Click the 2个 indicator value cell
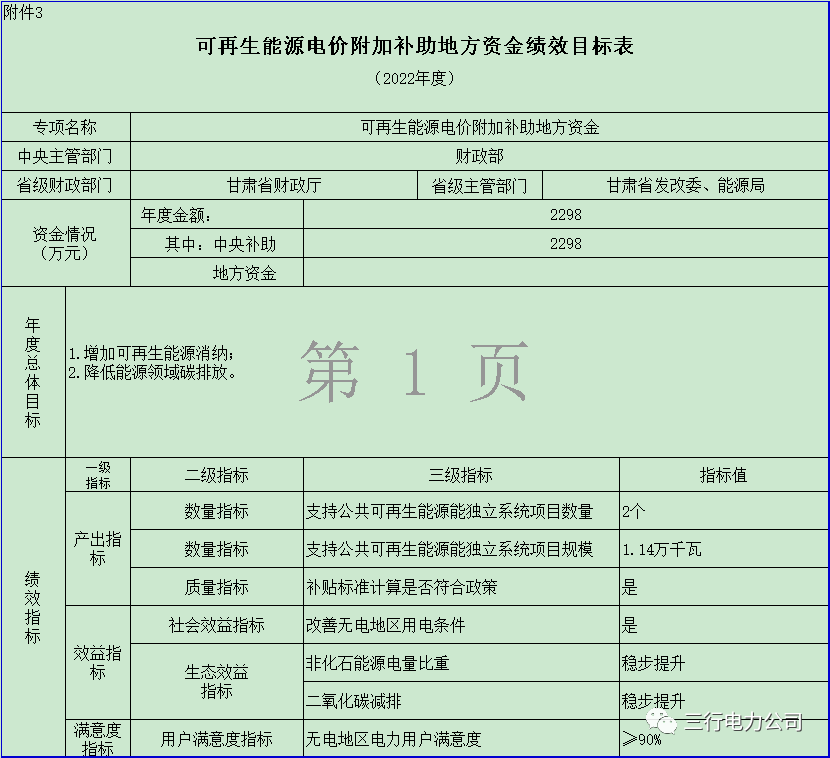The image size is (830, 758). click(x=723, y=511)
